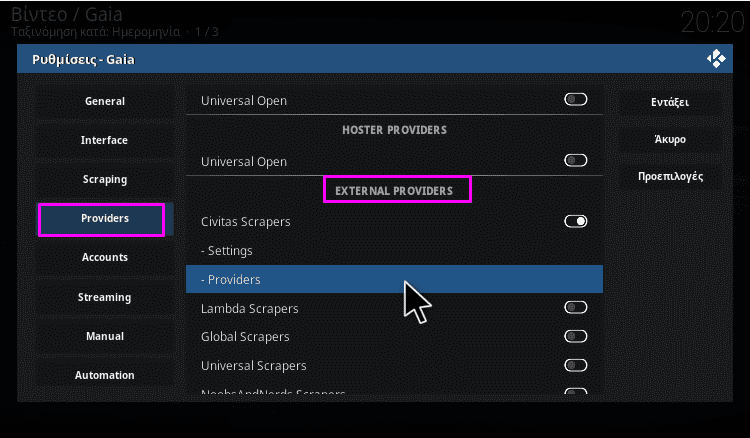Click the HOSTER PROVIDERS section heading
Screen dimensions: 750x438
(394, 130)
